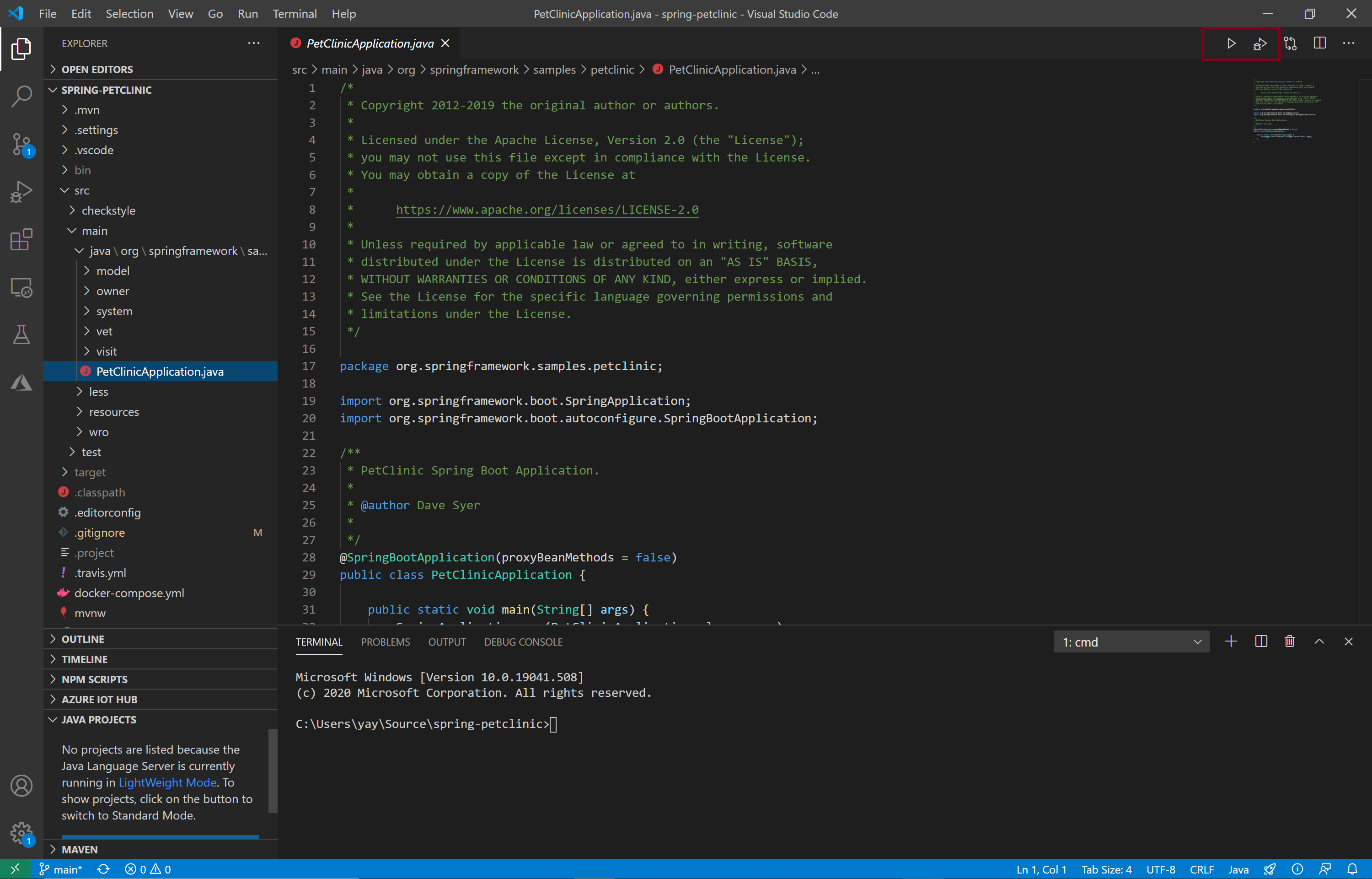Open docker-compose.yml in explorer
The width and height of the screenshot is (1372, 879).
[161, 593]
